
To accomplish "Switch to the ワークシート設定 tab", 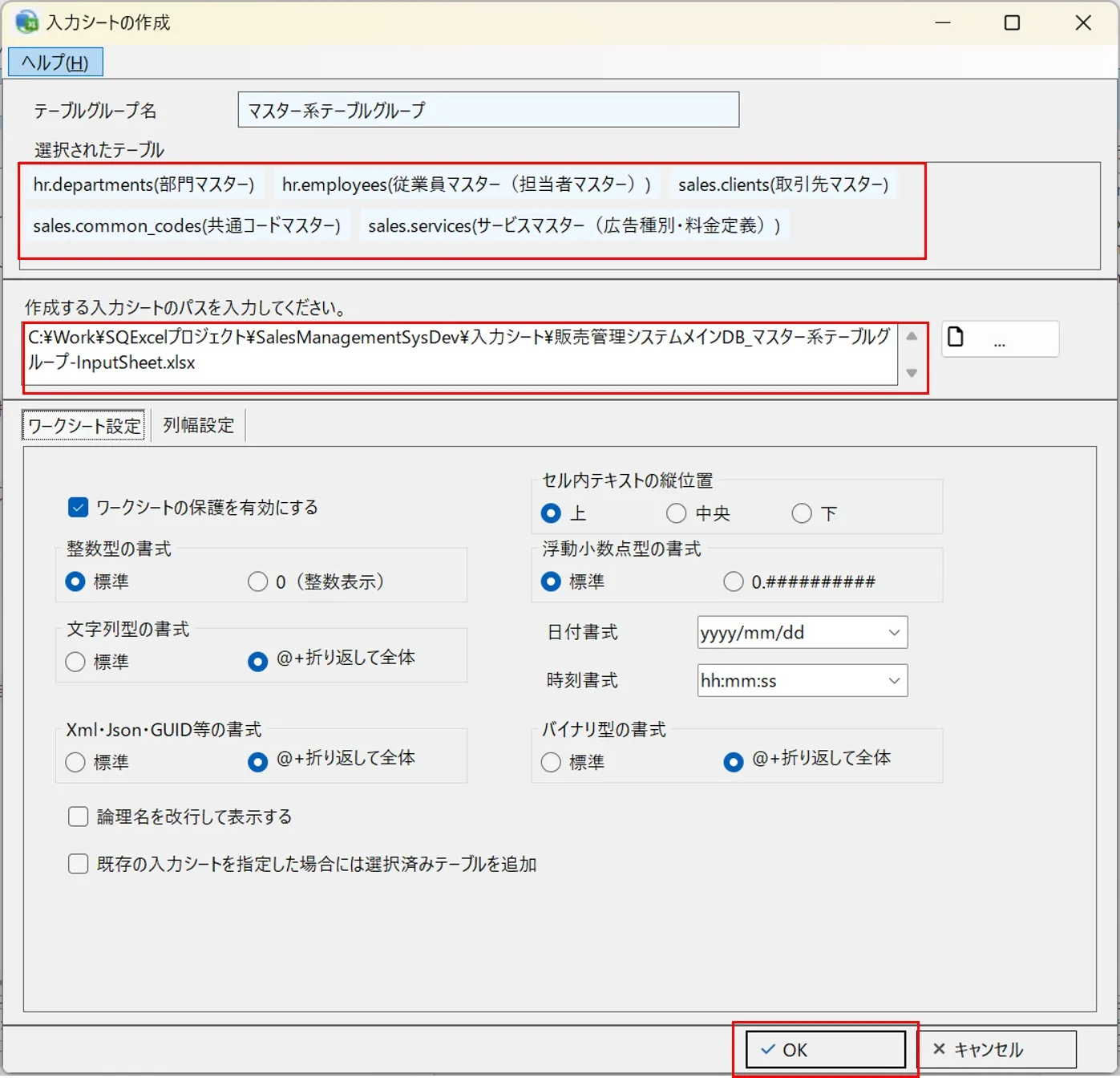I will (x=84, y=425).
